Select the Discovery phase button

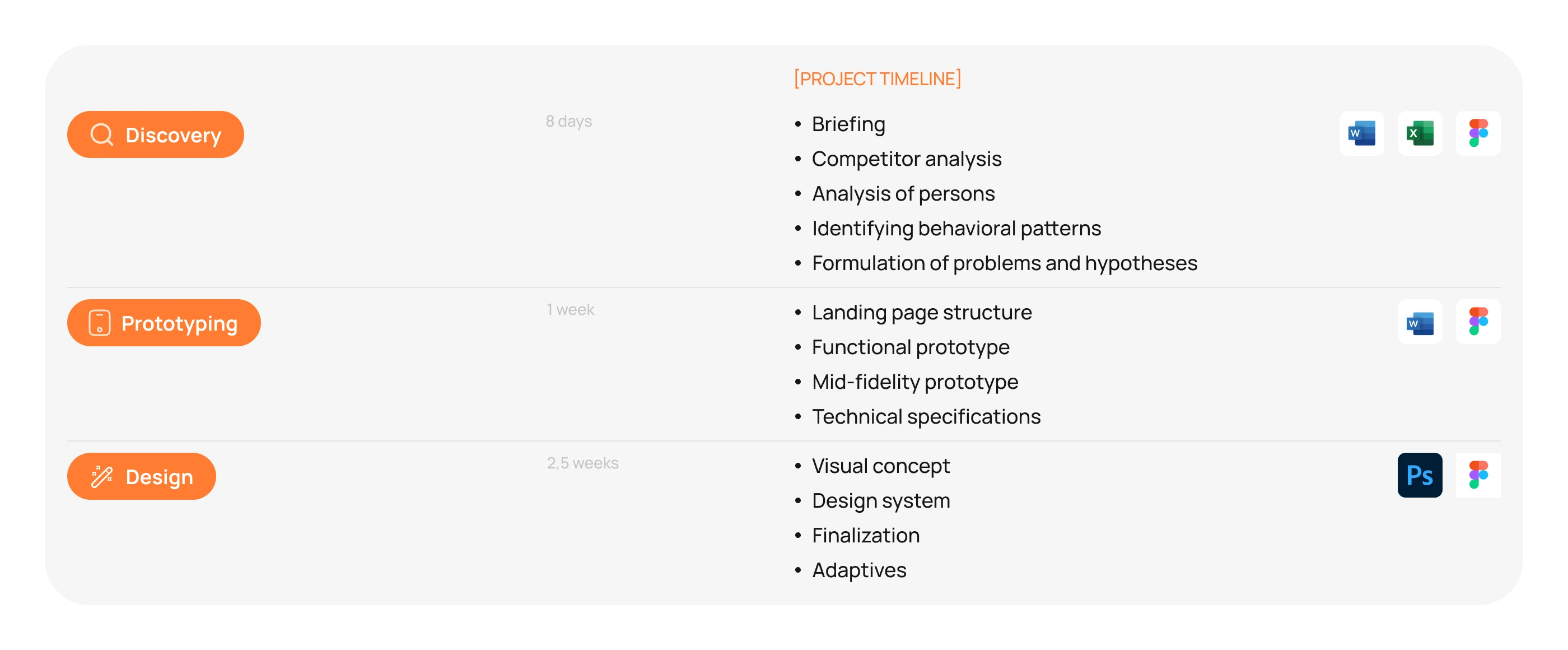pyautogui.click(x=155, y=134)
